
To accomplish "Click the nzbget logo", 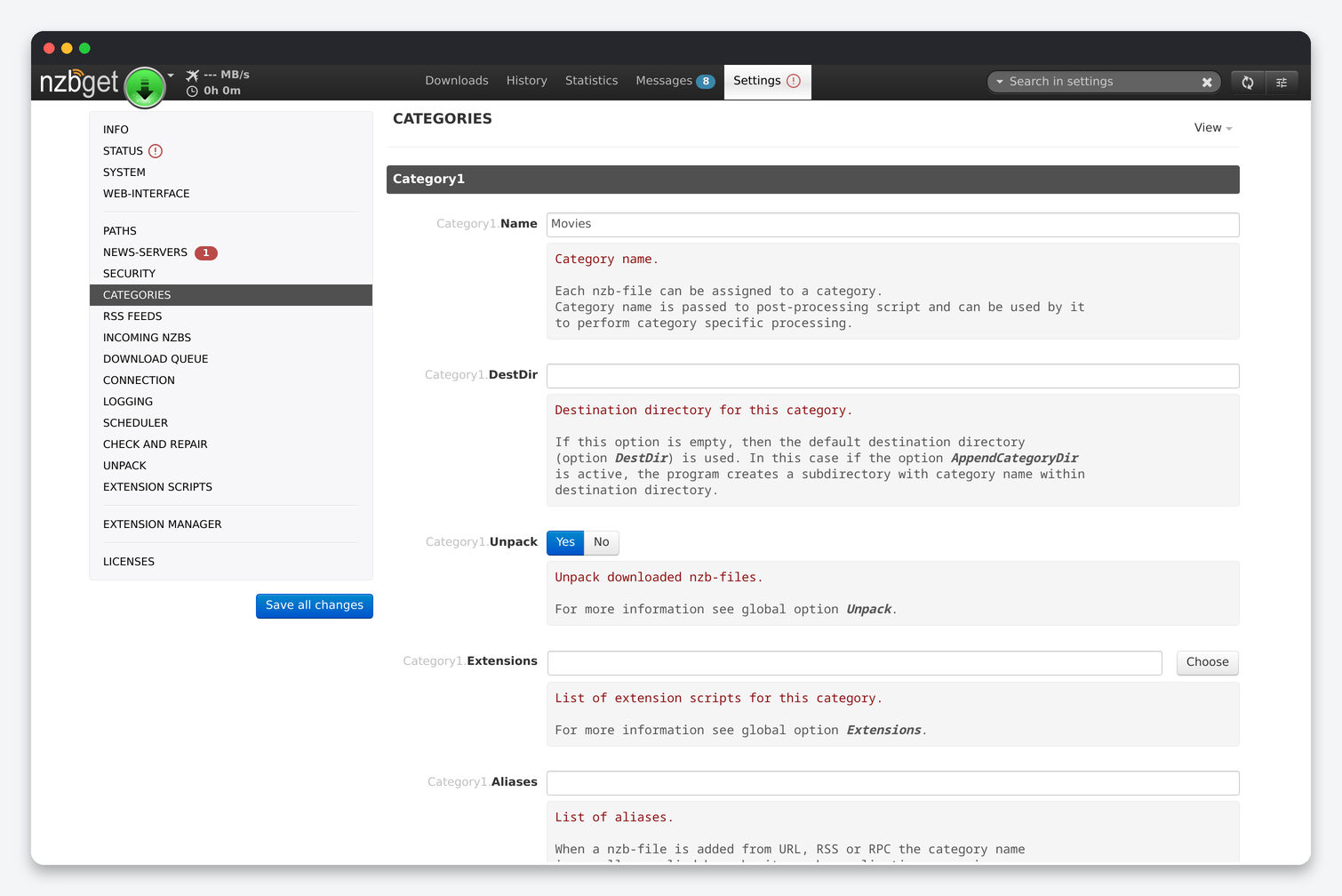I will (79, 83).
